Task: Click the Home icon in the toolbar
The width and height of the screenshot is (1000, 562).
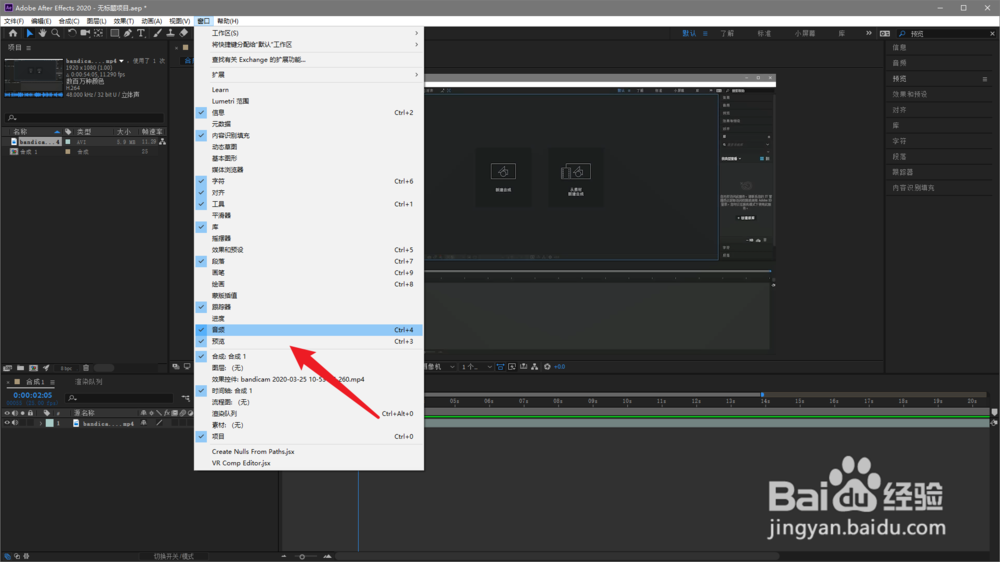Action: click(x=13, y=33)
